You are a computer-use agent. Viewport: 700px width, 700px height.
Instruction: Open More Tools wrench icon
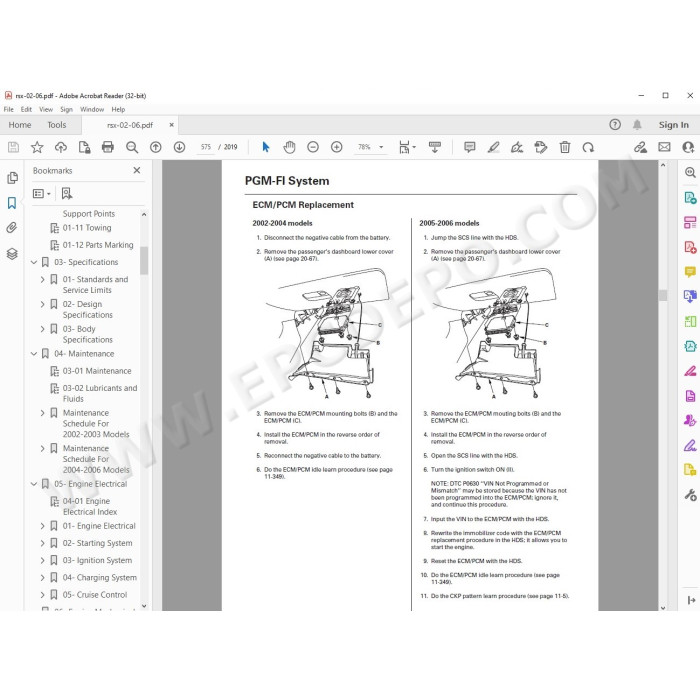690,495
